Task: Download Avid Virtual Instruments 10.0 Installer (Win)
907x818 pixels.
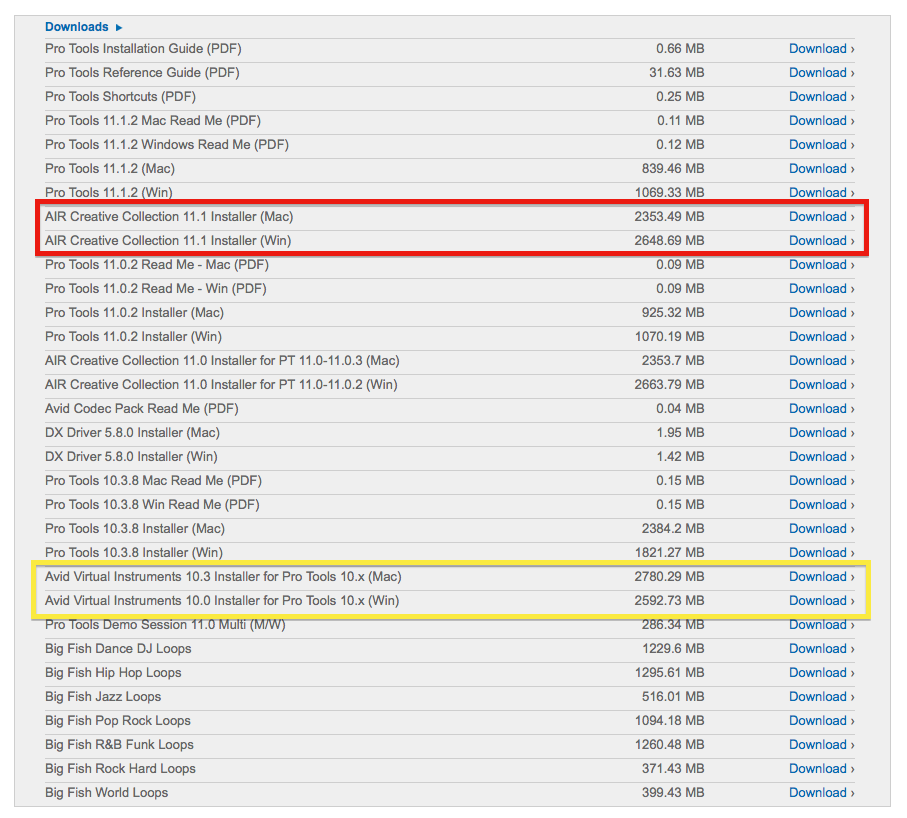Action: click(821, 601)
